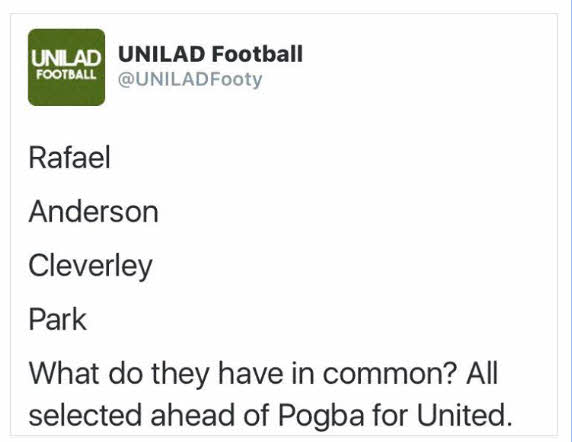Click the small FOOTBALL text inside logo
Image resolution: width=572 pixels, height=442 pixels.
pos(66,74)
